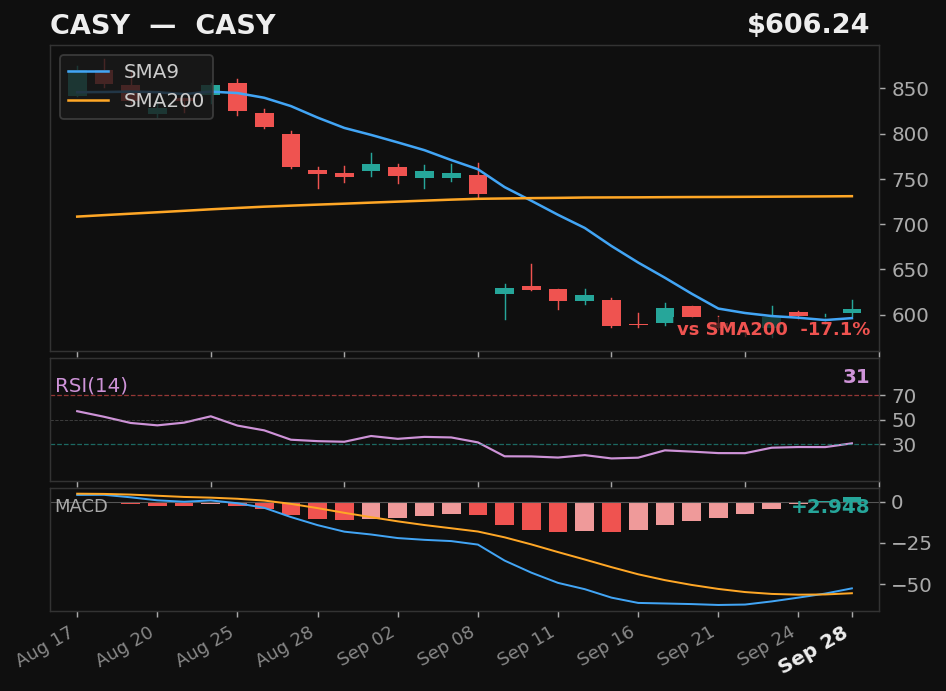This screenshot has width=946, height=691.
Task: Click the Sep 02 date label
Action: pos(367,645)
